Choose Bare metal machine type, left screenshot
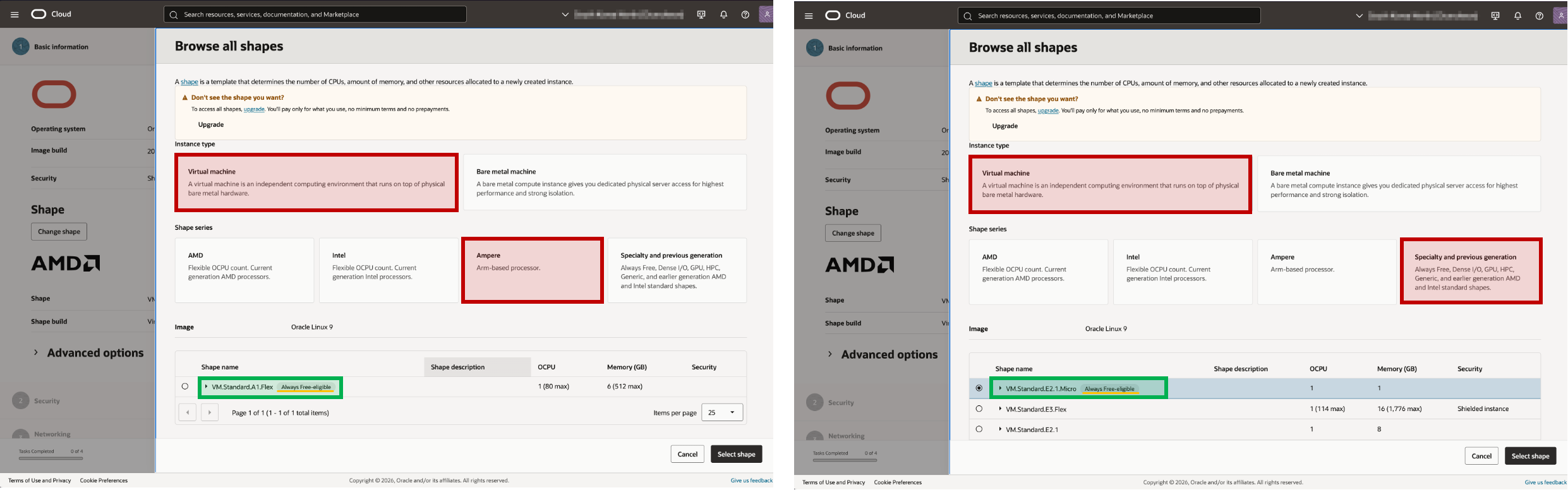The image size is (1568, 490). coord(605,182)
